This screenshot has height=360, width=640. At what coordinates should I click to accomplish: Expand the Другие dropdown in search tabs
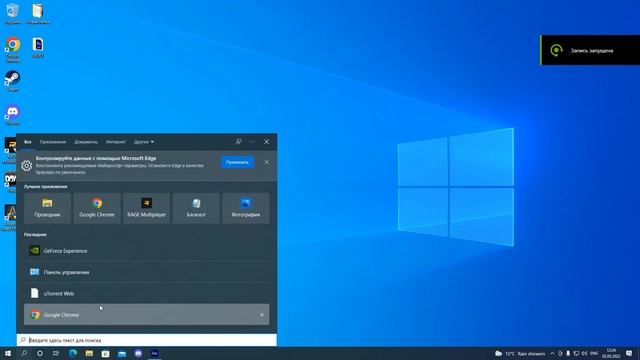(x=144, y=142)
